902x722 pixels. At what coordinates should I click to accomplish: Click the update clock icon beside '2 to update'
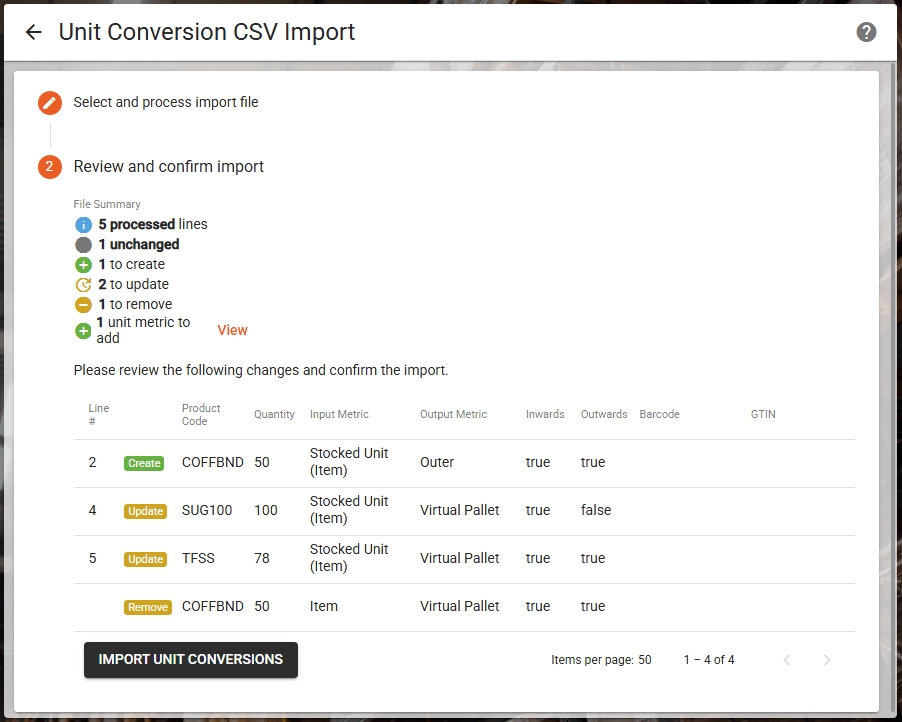[x=83, y=284]
